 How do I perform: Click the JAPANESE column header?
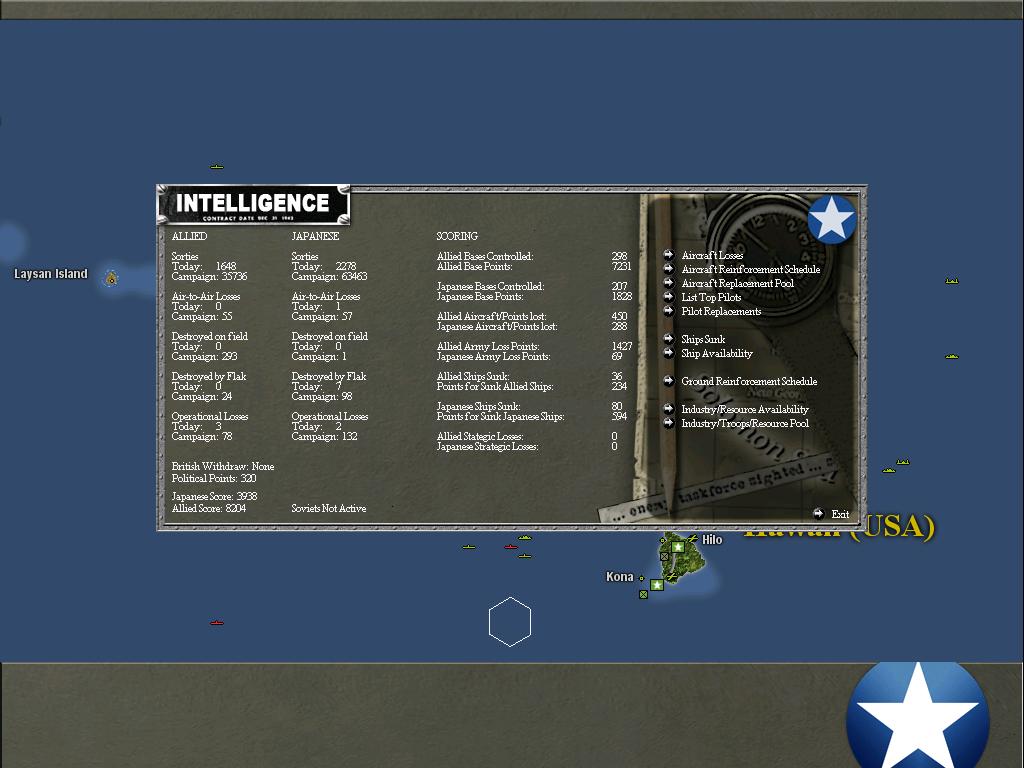(315, 236)
